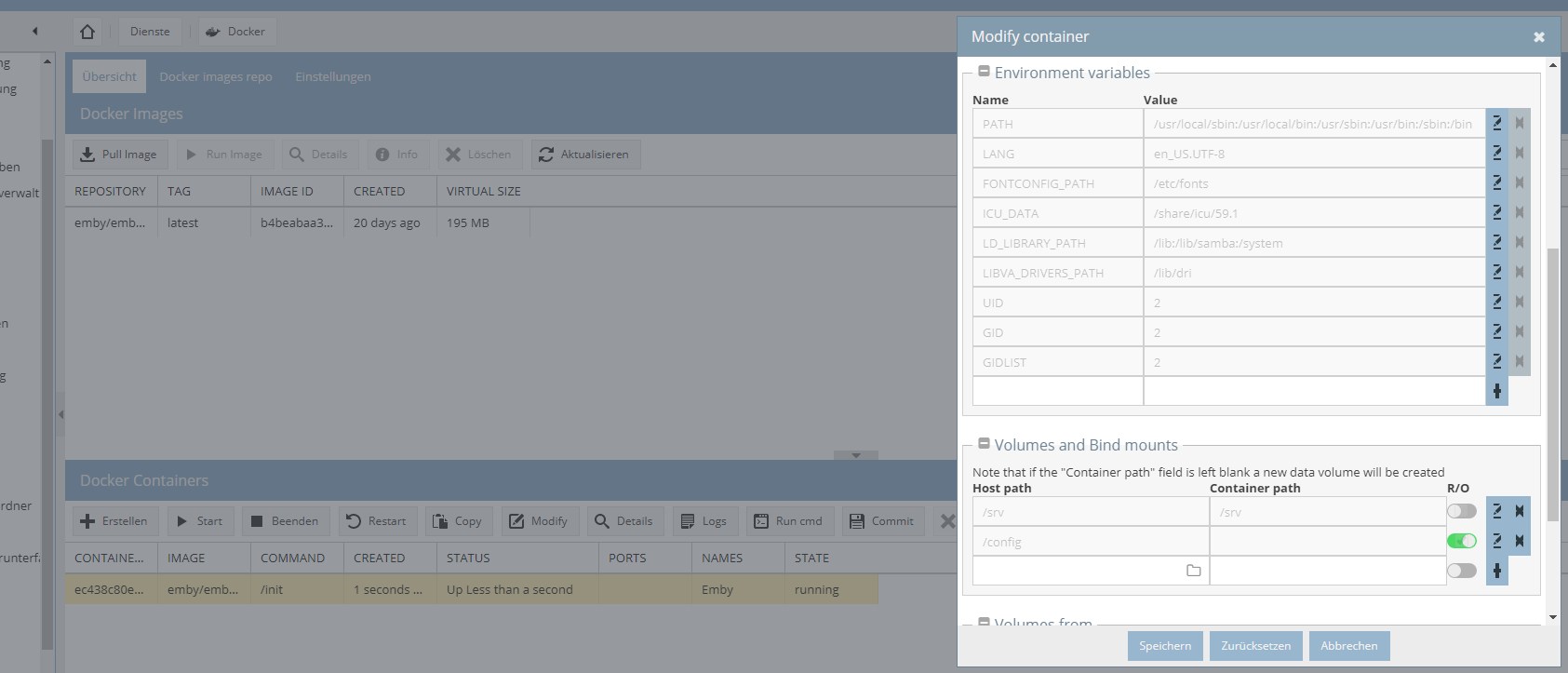Delete the FONTCONFIG_PATH variable row
Image resolution: width=1568 pixels, height=673 pixels.
[1520, 182]
